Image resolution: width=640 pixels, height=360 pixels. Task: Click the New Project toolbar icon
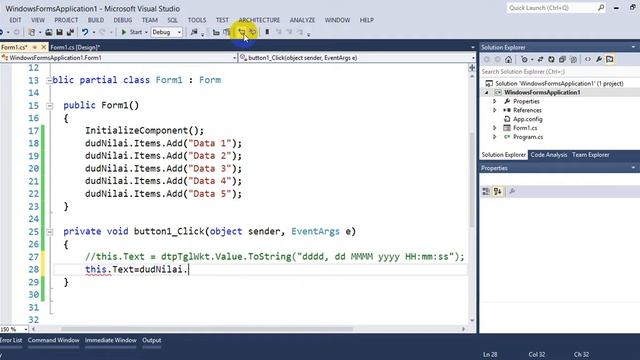(x=32, y=32)
